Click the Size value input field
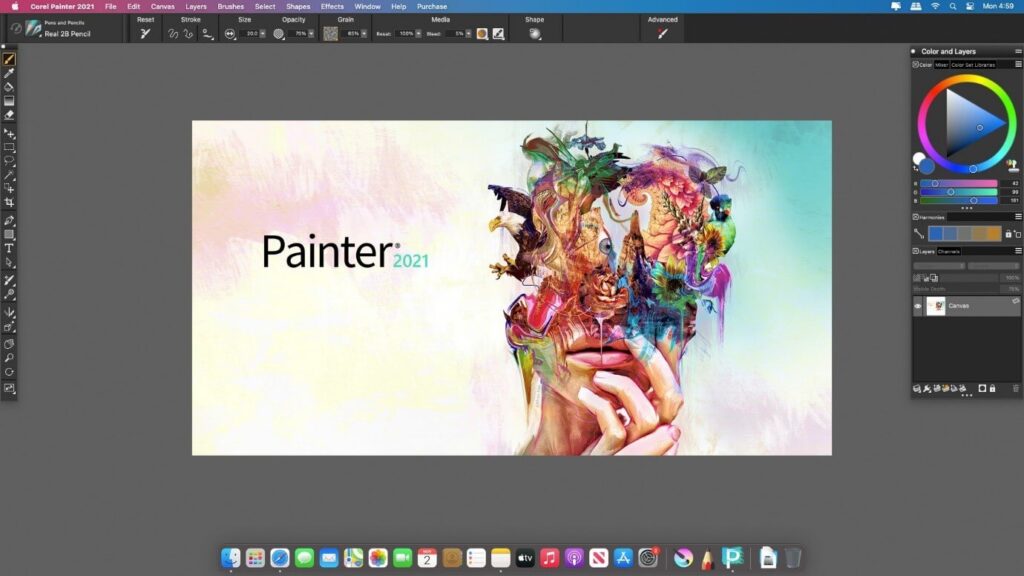1024x576 pixels. 251,34
